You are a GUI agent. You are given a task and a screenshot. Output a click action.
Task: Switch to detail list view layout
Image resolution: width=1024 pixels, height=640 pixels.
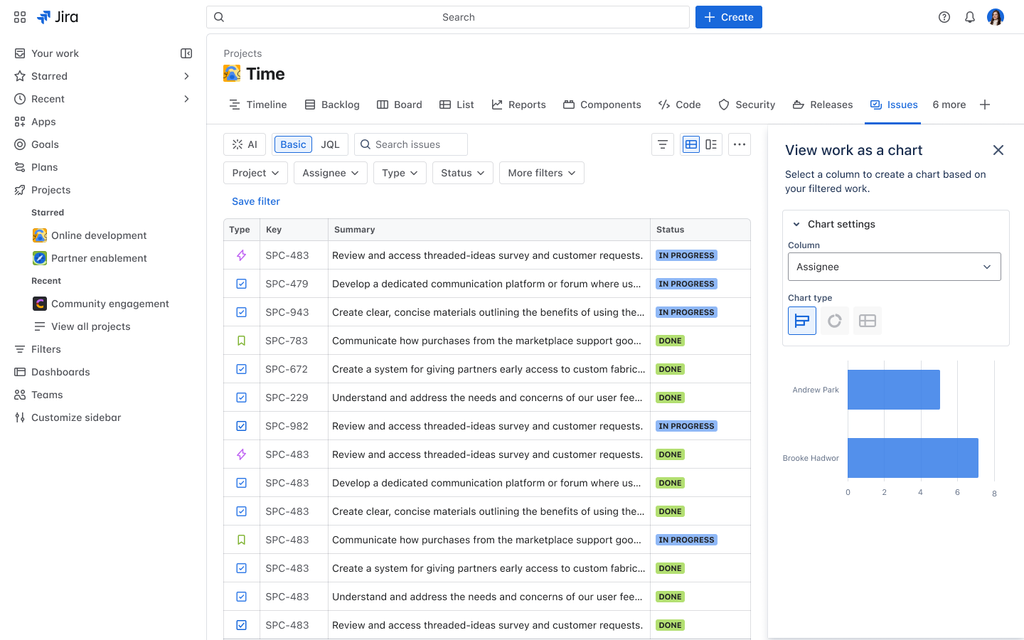point(712,144)
